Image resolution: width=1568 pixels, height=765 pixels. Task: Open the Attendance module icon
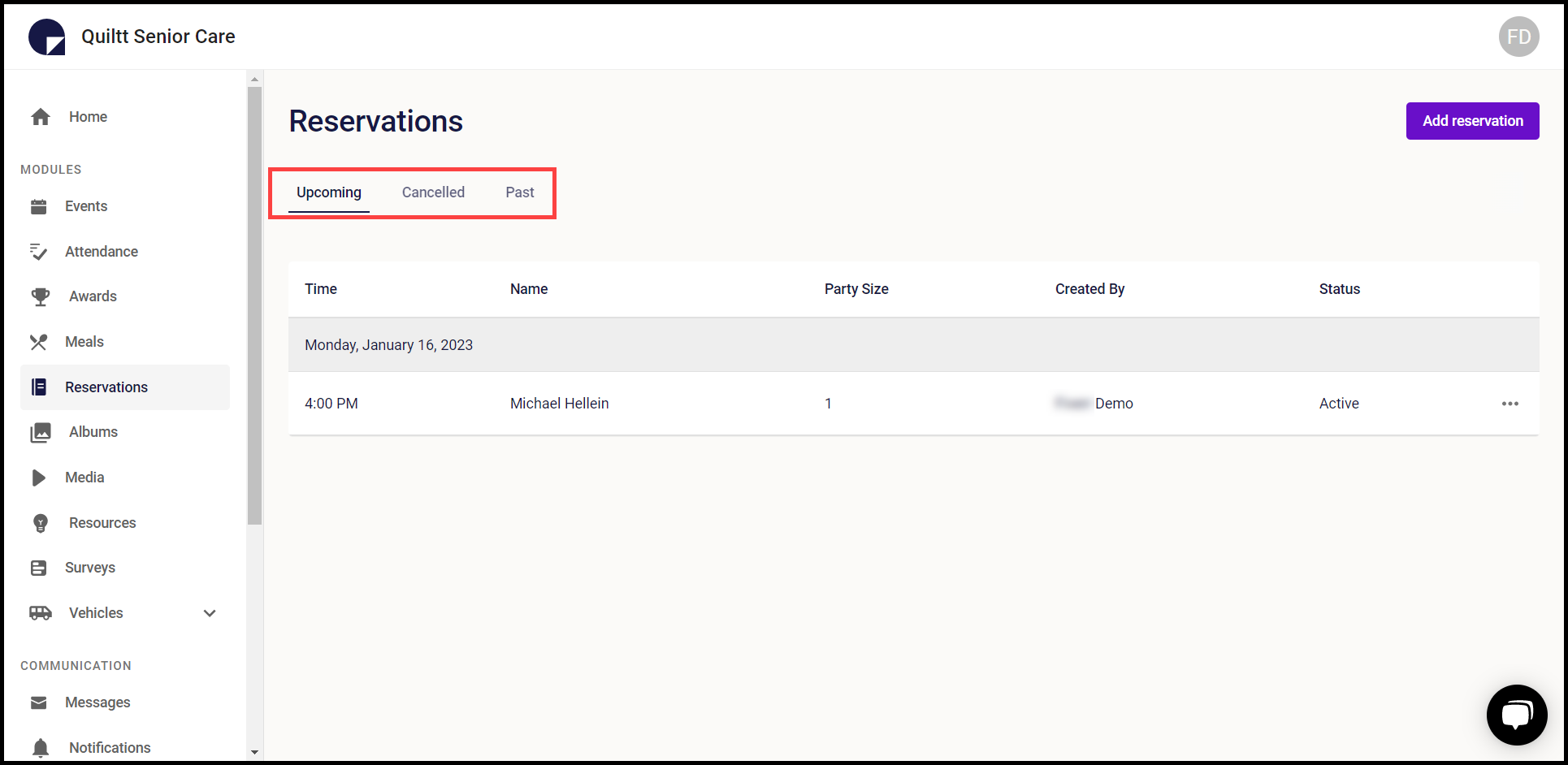39,251
